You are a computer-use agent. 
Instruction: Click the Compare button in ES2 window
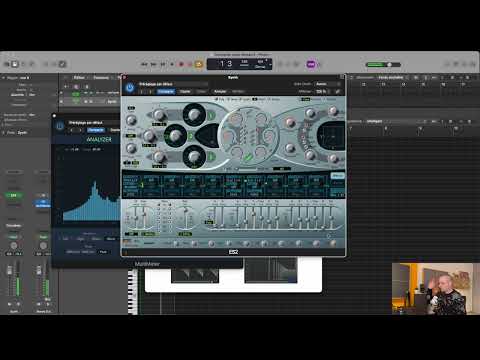coord(166,91)
